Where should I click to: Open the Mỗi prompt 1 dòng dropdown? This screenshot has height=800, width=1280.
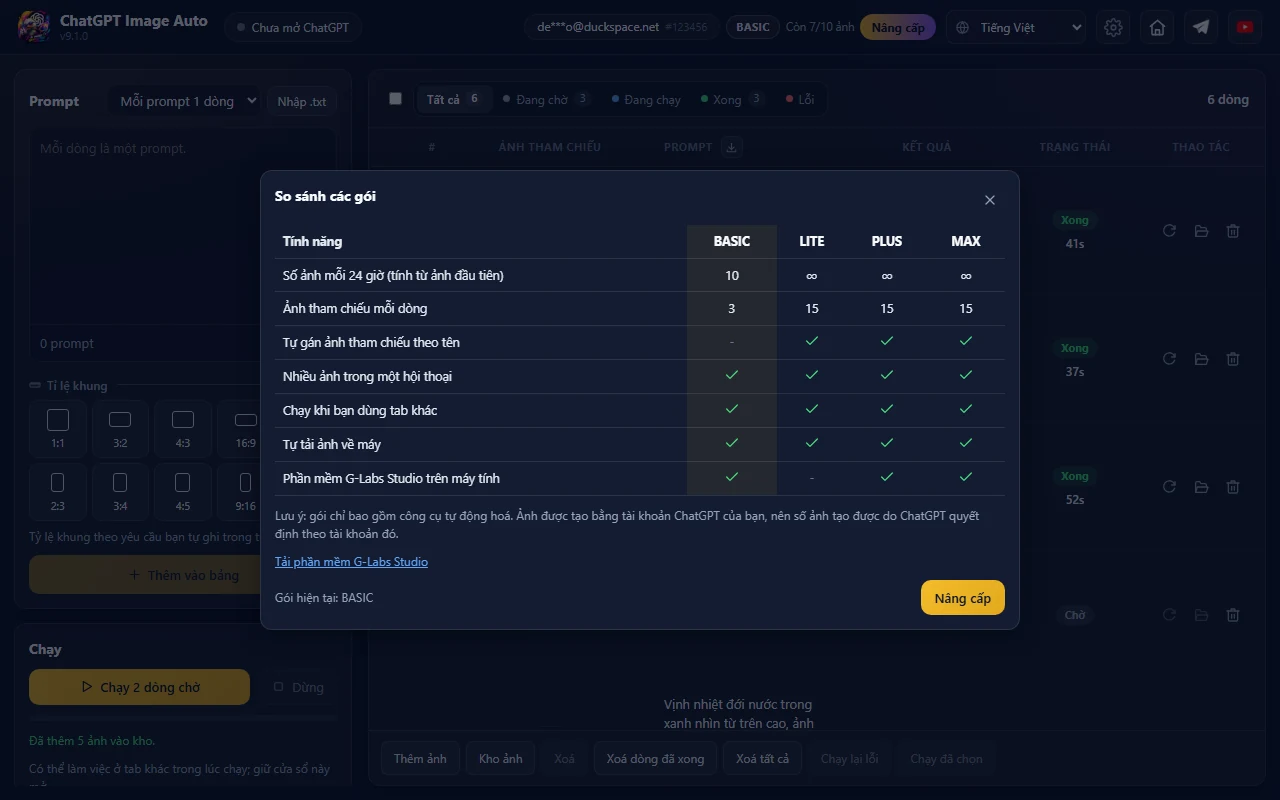(x=183, y=101)
